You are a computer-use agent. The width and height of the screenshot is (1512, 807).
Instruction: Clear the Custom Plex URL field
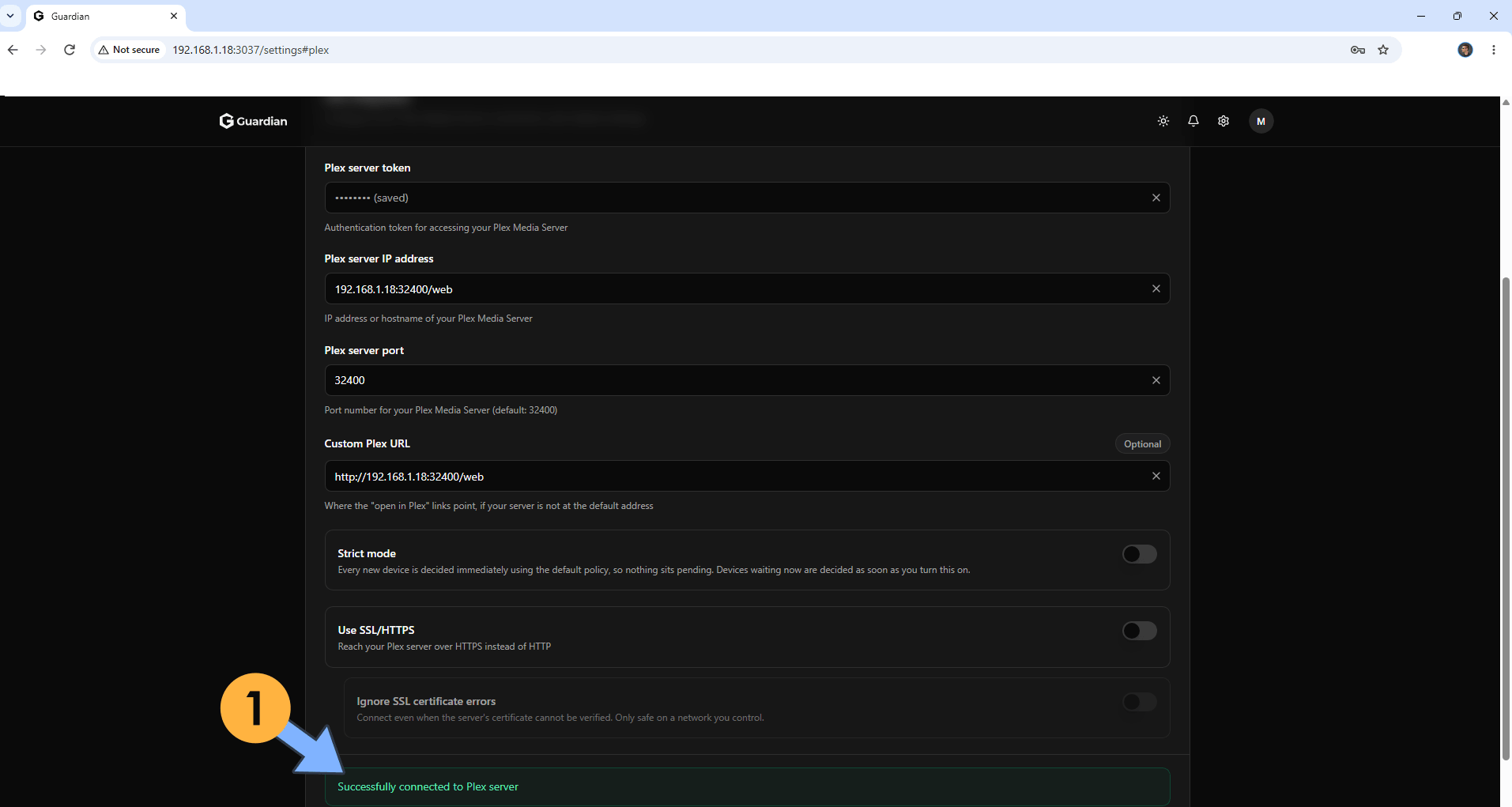[1156, 476]
